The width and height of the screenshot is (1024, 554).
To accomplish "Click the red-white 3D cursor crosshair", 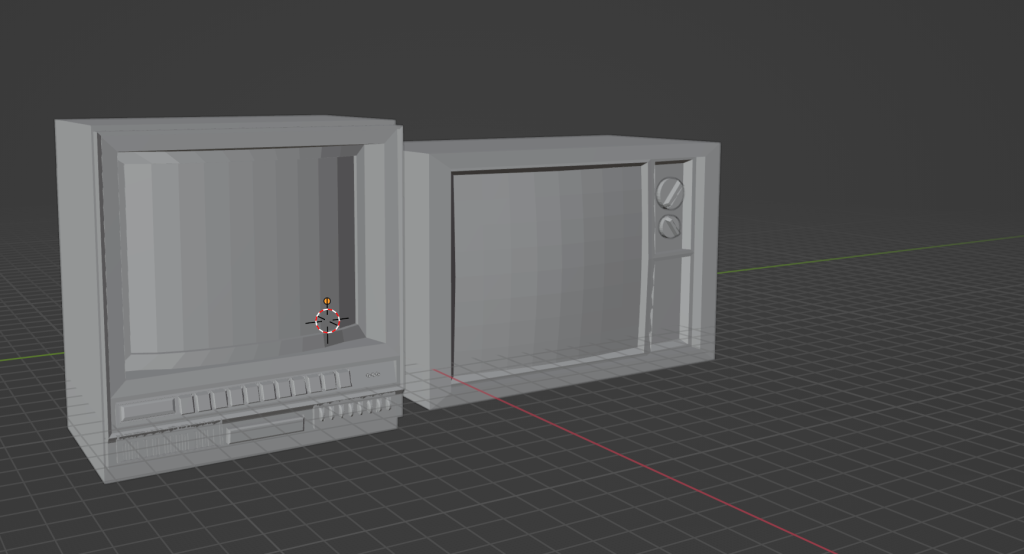I will pos(328,321).
